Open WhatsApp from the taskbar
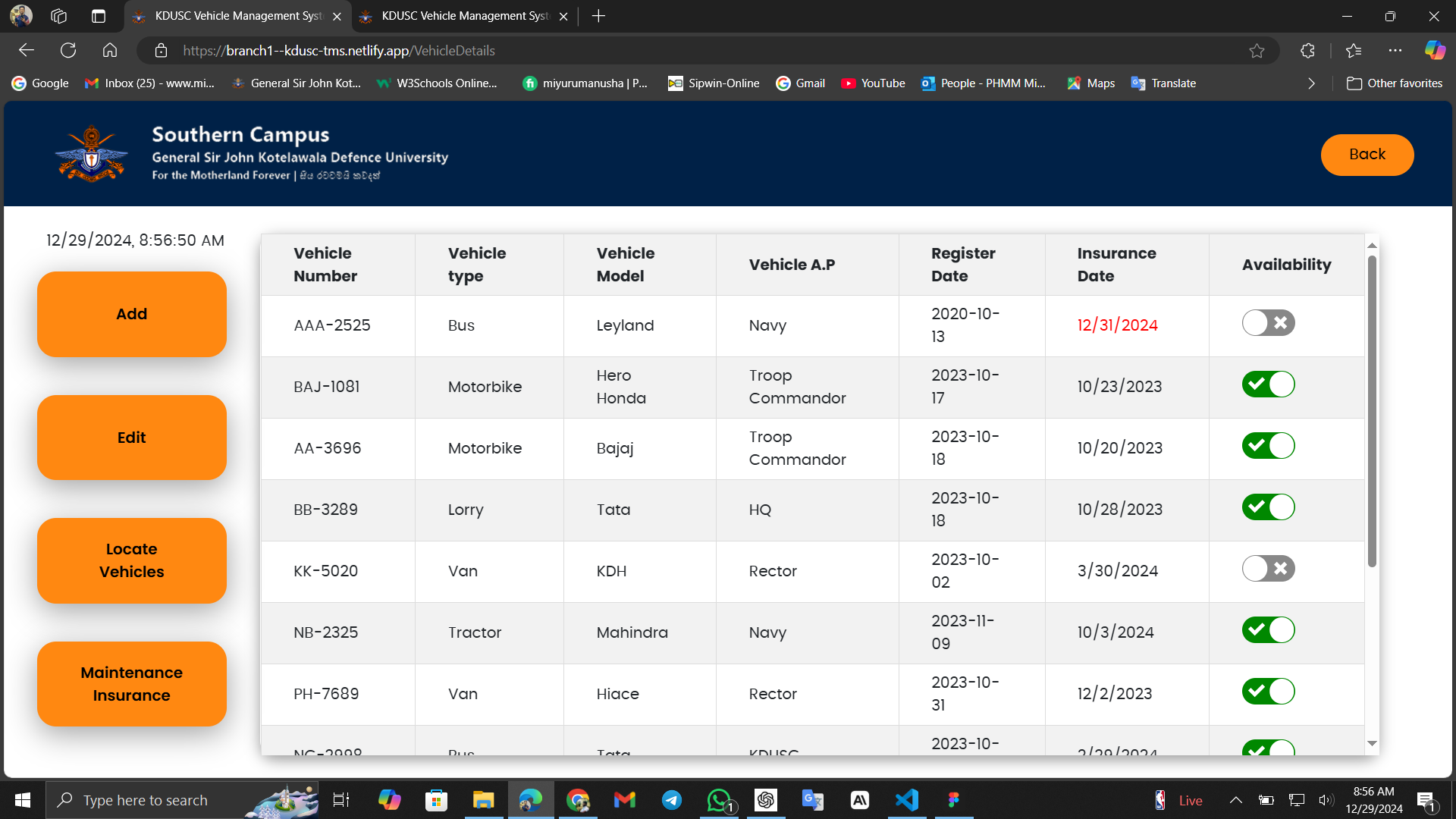The height and width of the screenshot is (819, 1456). coord(718,800)
